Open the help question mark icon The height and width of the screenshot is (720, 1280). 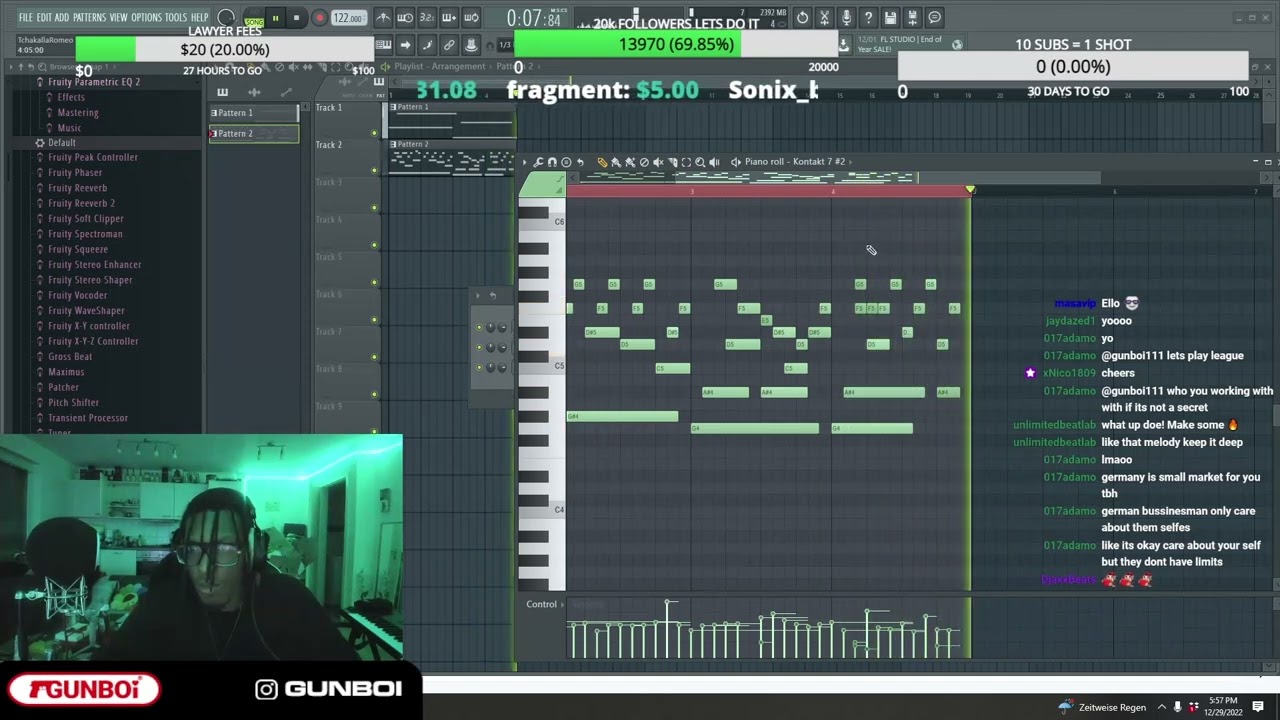coord(868,18)
